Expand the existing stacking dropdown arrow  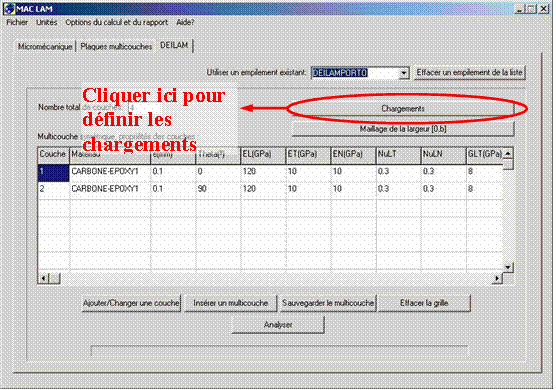404,73
